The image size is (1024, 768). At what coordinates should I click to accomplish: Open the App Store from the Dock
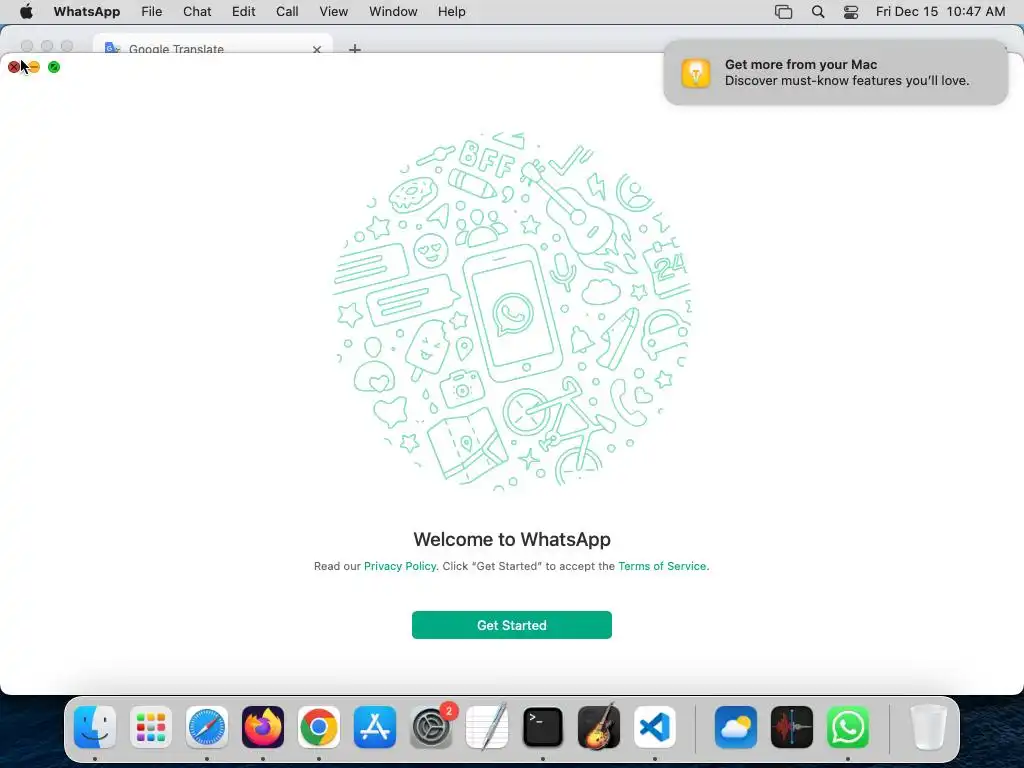click(x=375, y=727)
